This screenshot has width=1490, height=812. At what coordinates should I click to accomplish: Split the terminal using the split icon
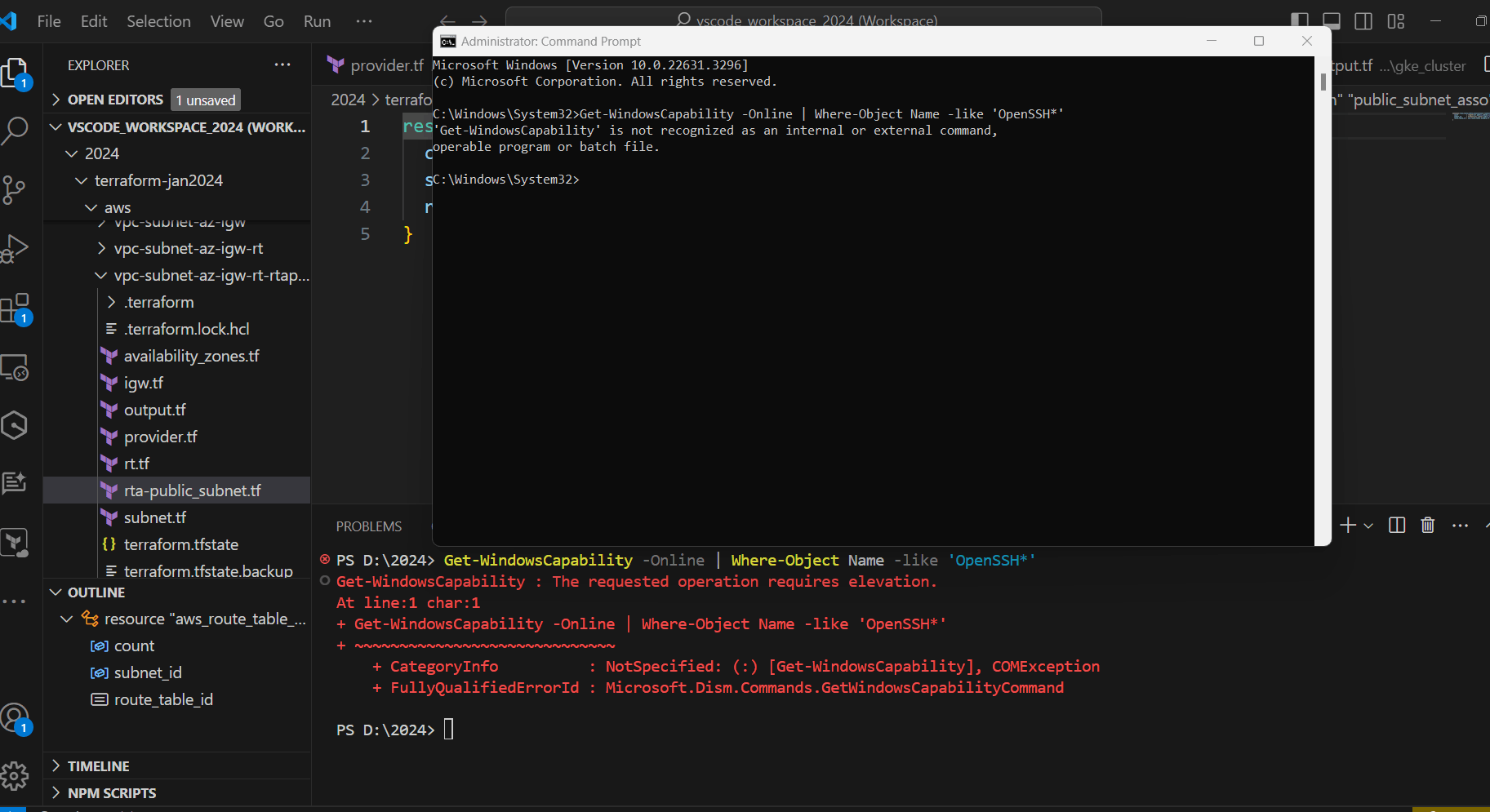(x=1397, y=526)
